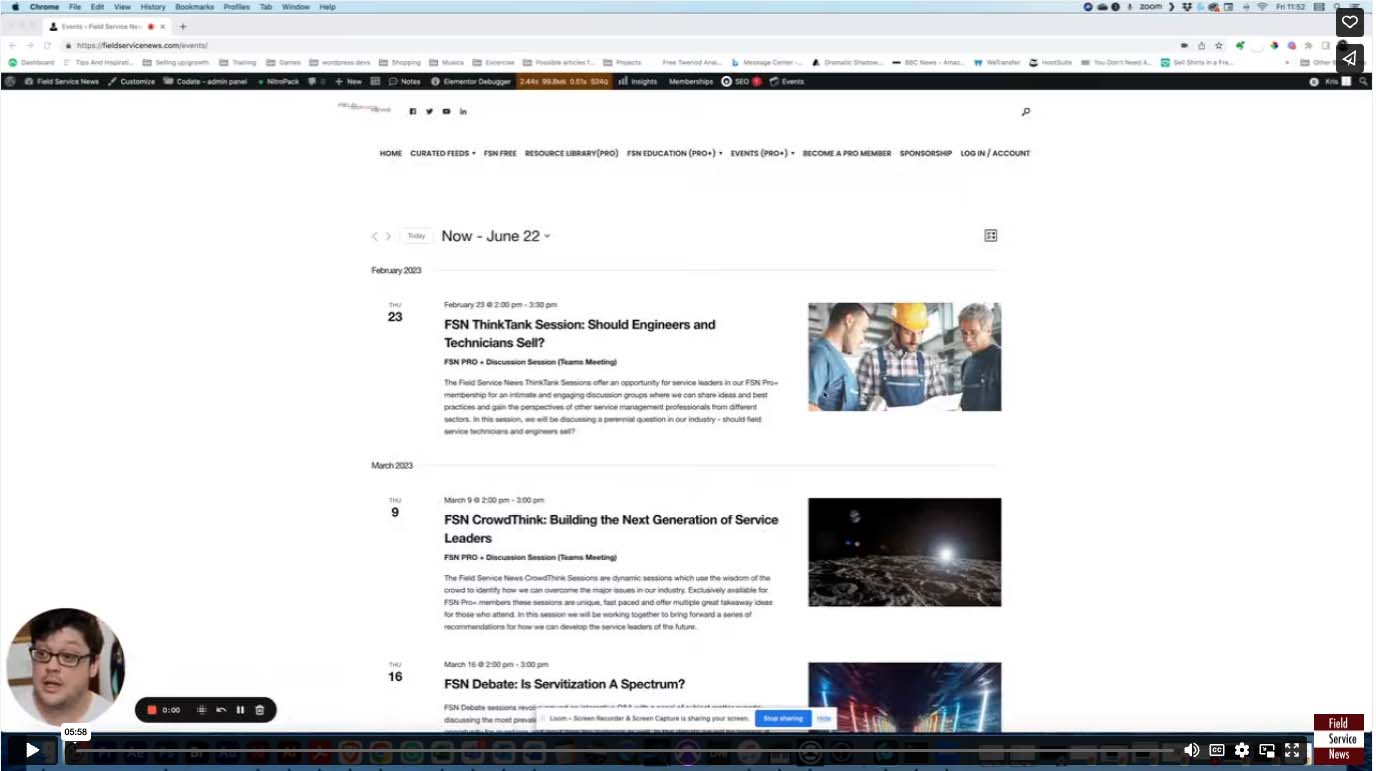Toggle closed captions CC button
This screenshot has height=771, width=1376.
tap(1217, 750)
